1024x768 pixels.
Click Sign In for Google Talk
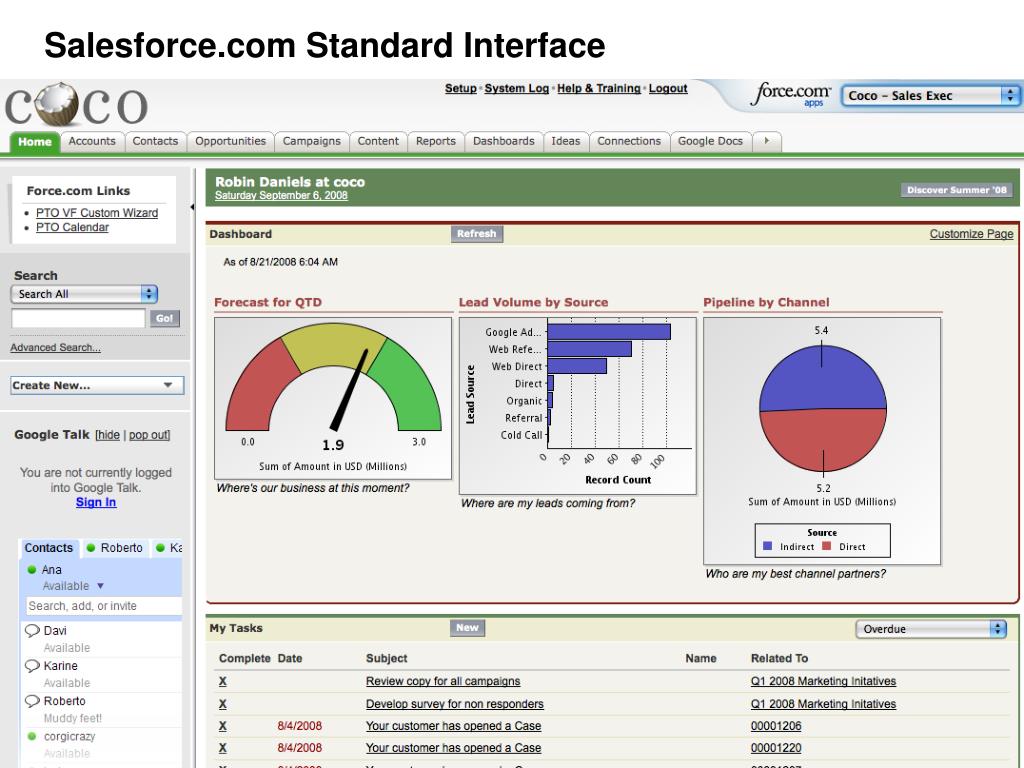[x=96, y=502]
